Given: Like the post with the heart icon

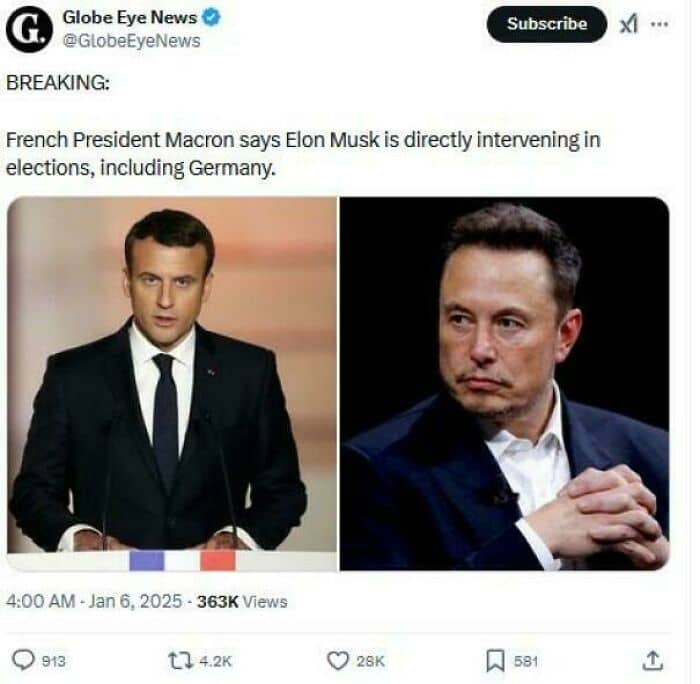Looking at the screenshot, I should (x=339, y=660).
